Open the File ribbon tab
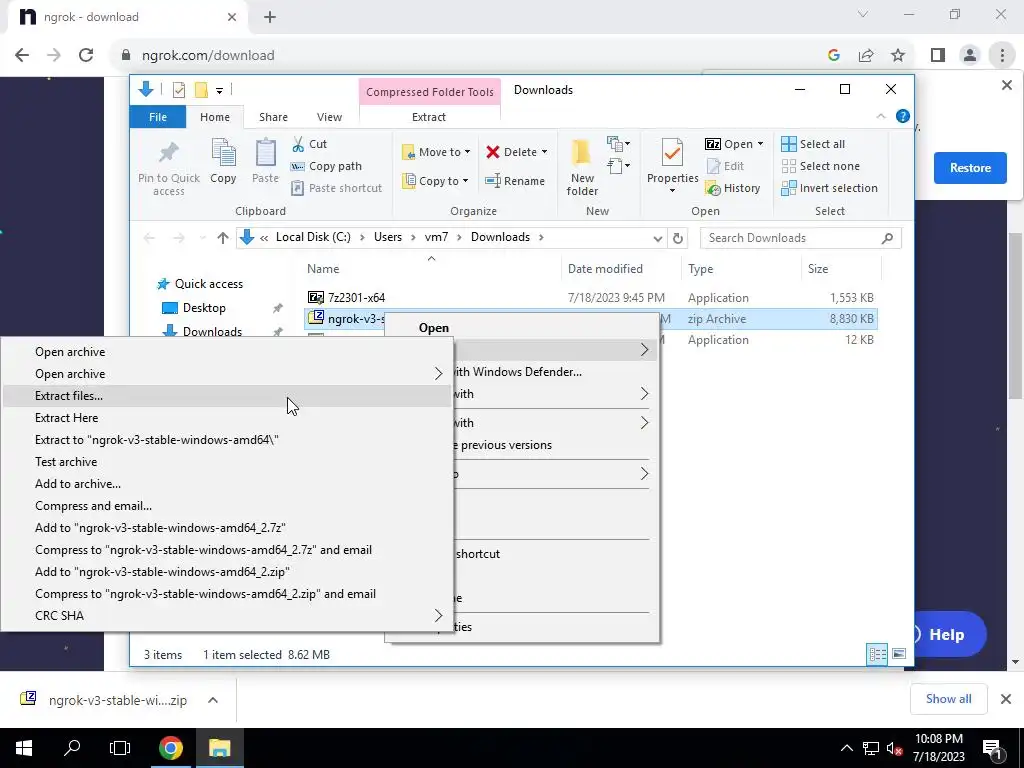Viewport: 1024px width, 768px height. (158, 117)
